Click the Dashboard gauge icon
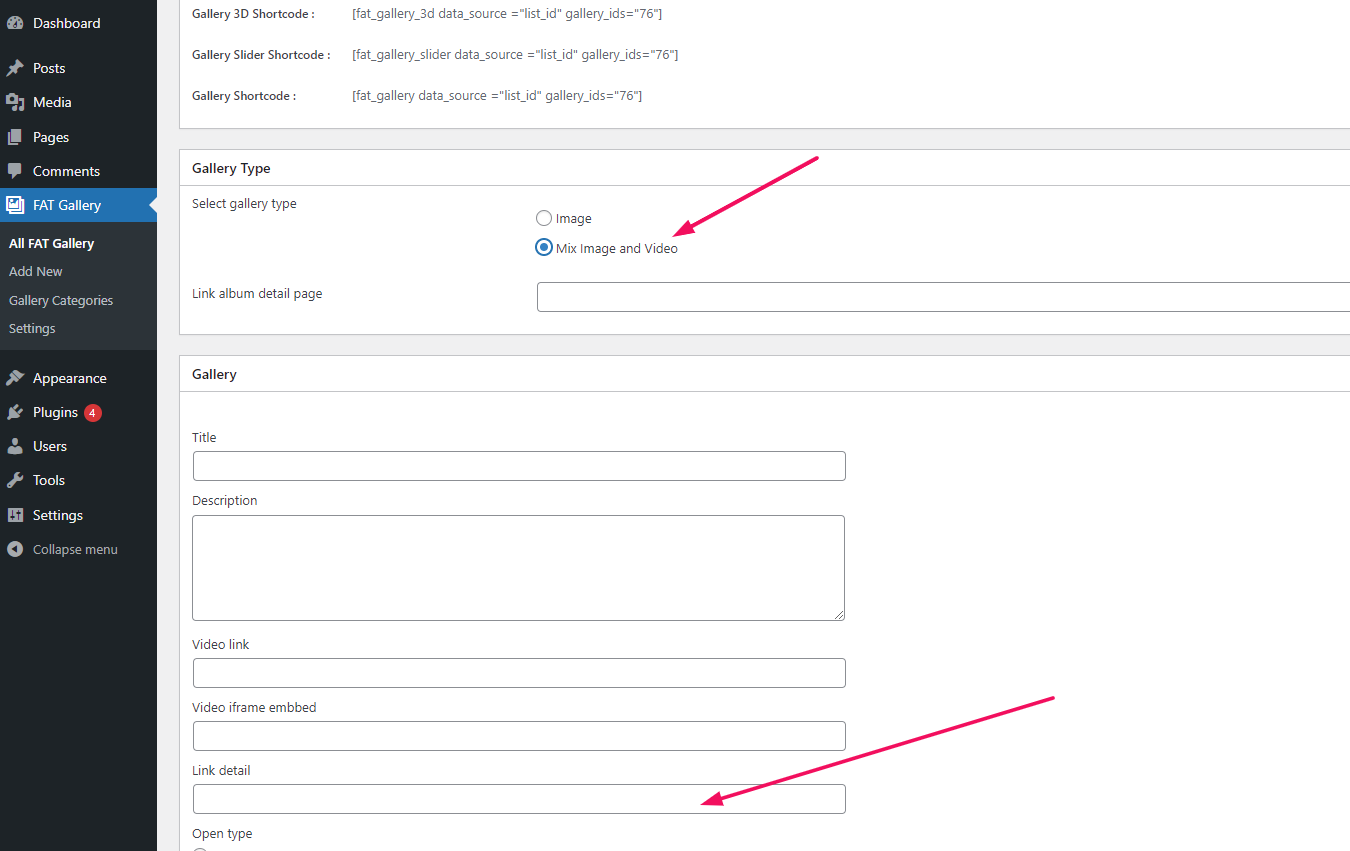Image resolution: width=1350 pixels, height=851 pixels. pos(15,23)
